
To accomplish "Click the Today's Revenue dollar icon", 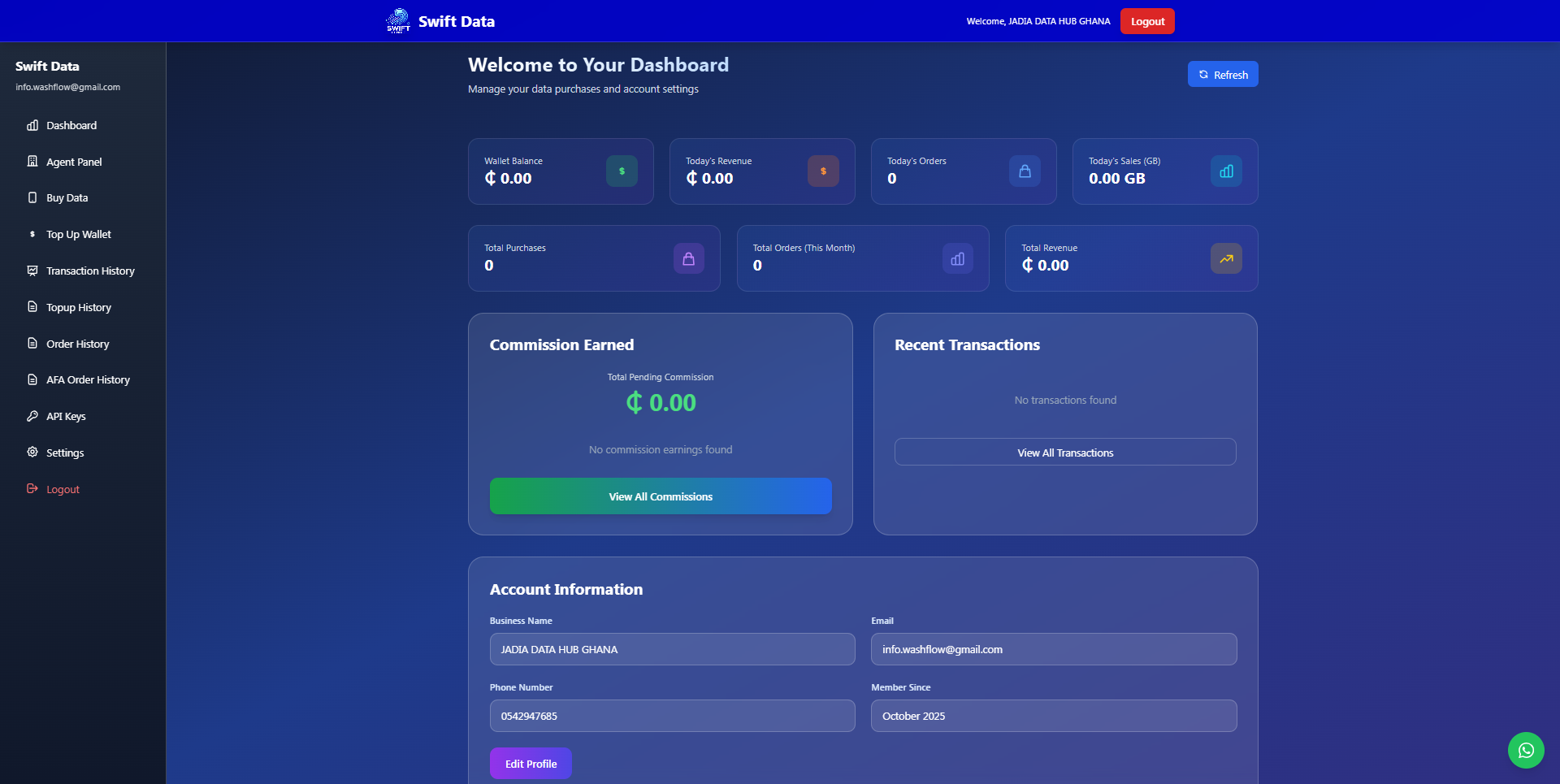I will click(823, 171).
